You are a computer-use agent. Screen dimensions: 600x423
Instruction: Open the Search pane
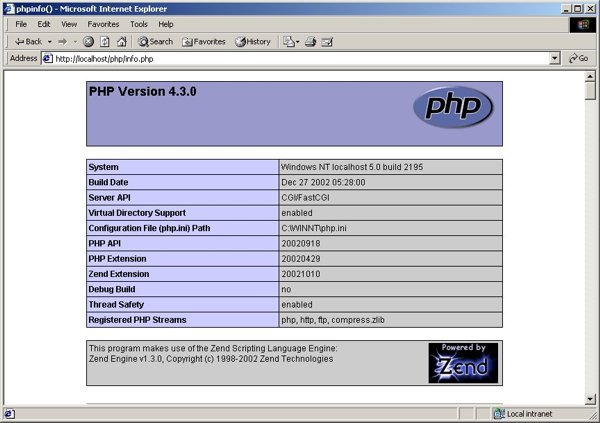155,42
